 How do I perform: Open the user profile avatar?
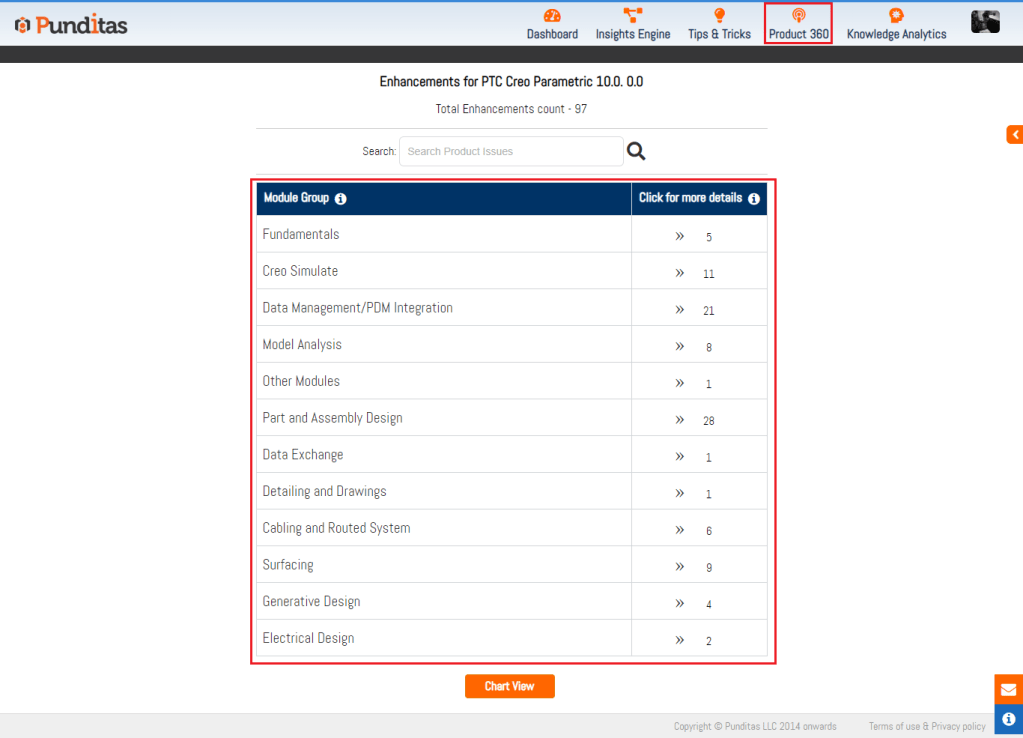[985, 22]
